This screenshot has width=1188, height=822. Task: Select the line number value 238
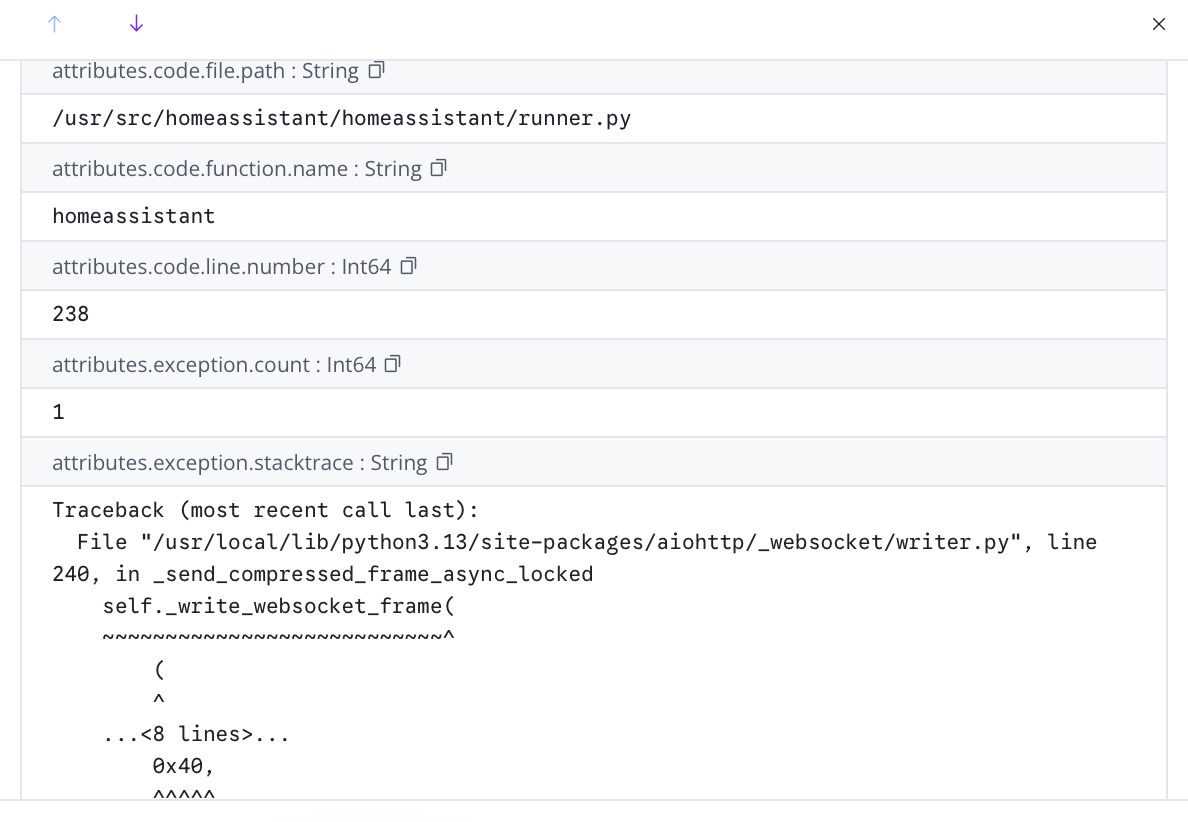[x=70, y=314]
